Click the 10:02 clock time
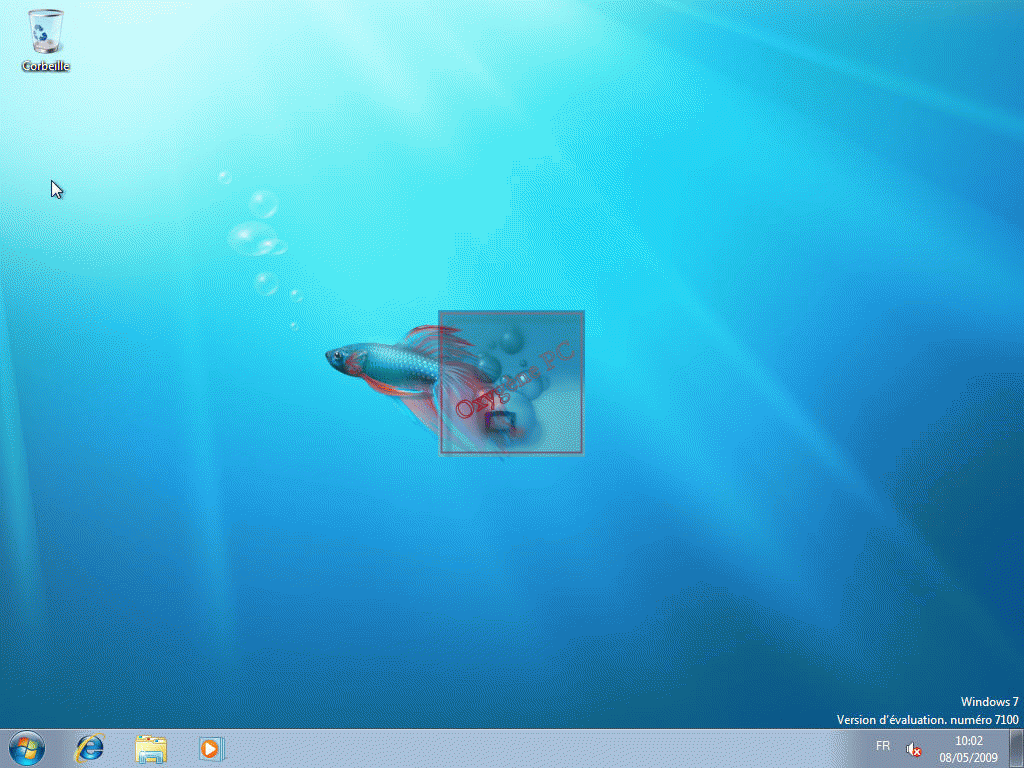1024x768 pixels. 968,741
